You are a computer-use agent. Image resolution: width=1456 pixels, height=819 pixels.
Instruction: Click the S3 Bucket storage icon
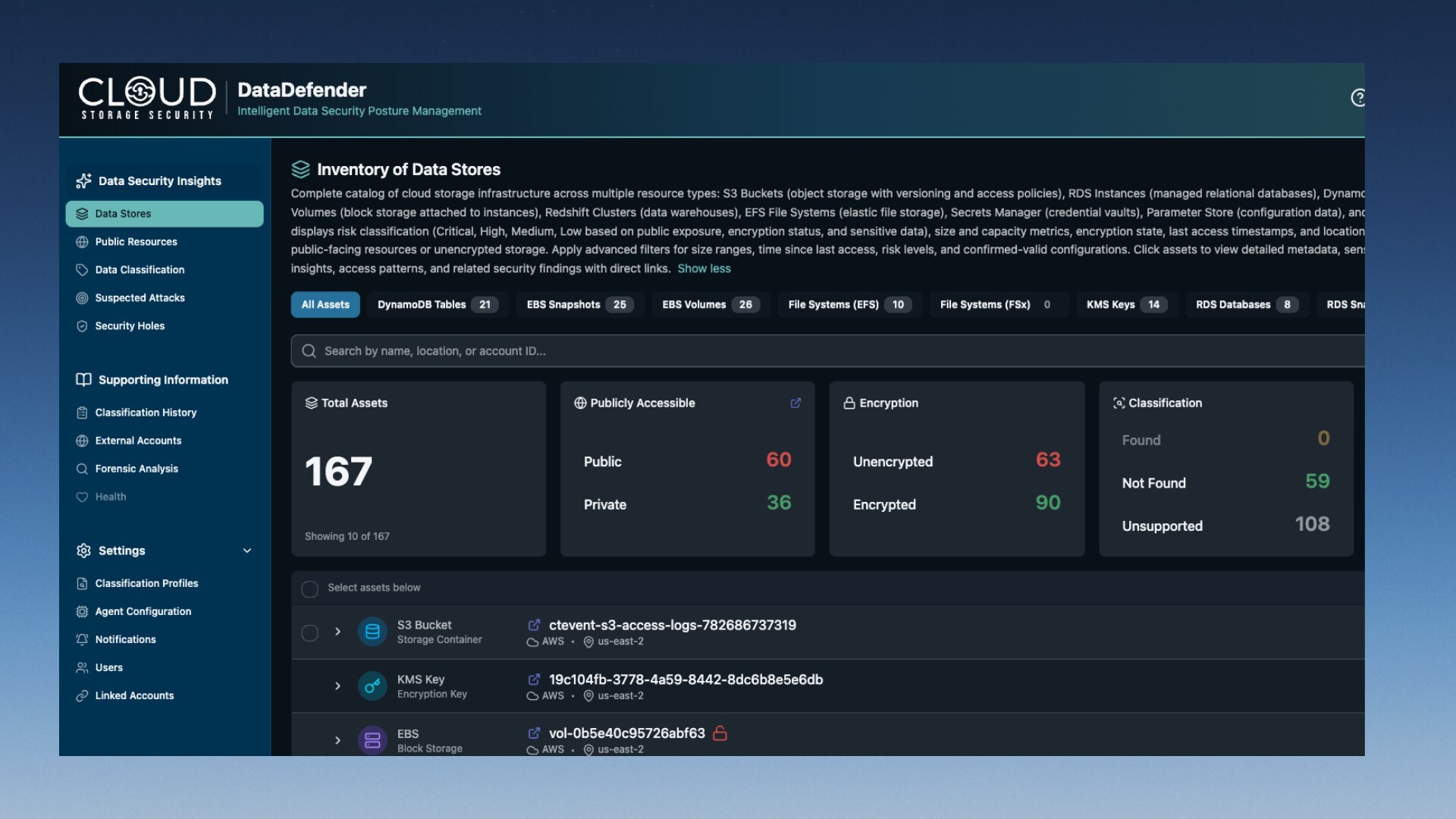coord(372,632)
